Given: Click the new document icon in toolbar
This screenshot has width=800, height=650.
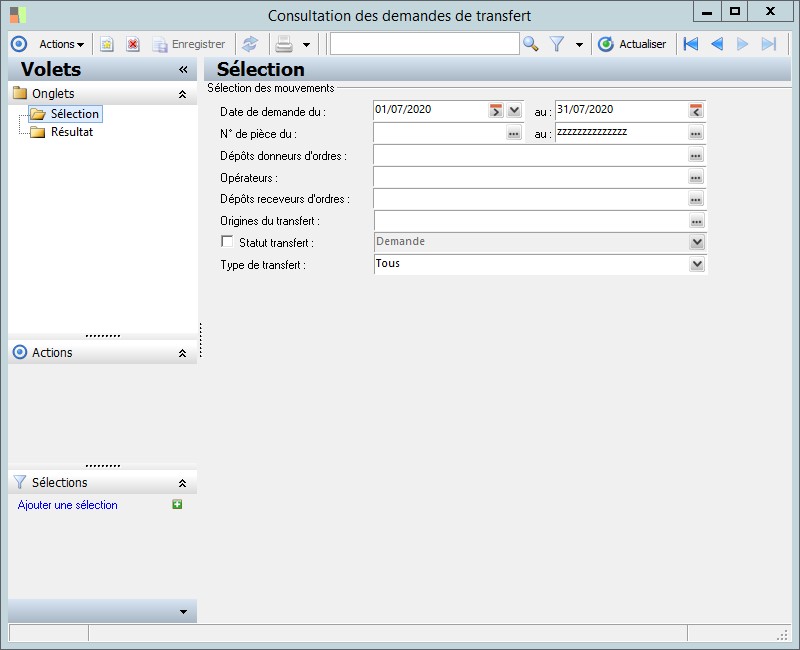Looking at the screenshot, I should click(107, 44).
